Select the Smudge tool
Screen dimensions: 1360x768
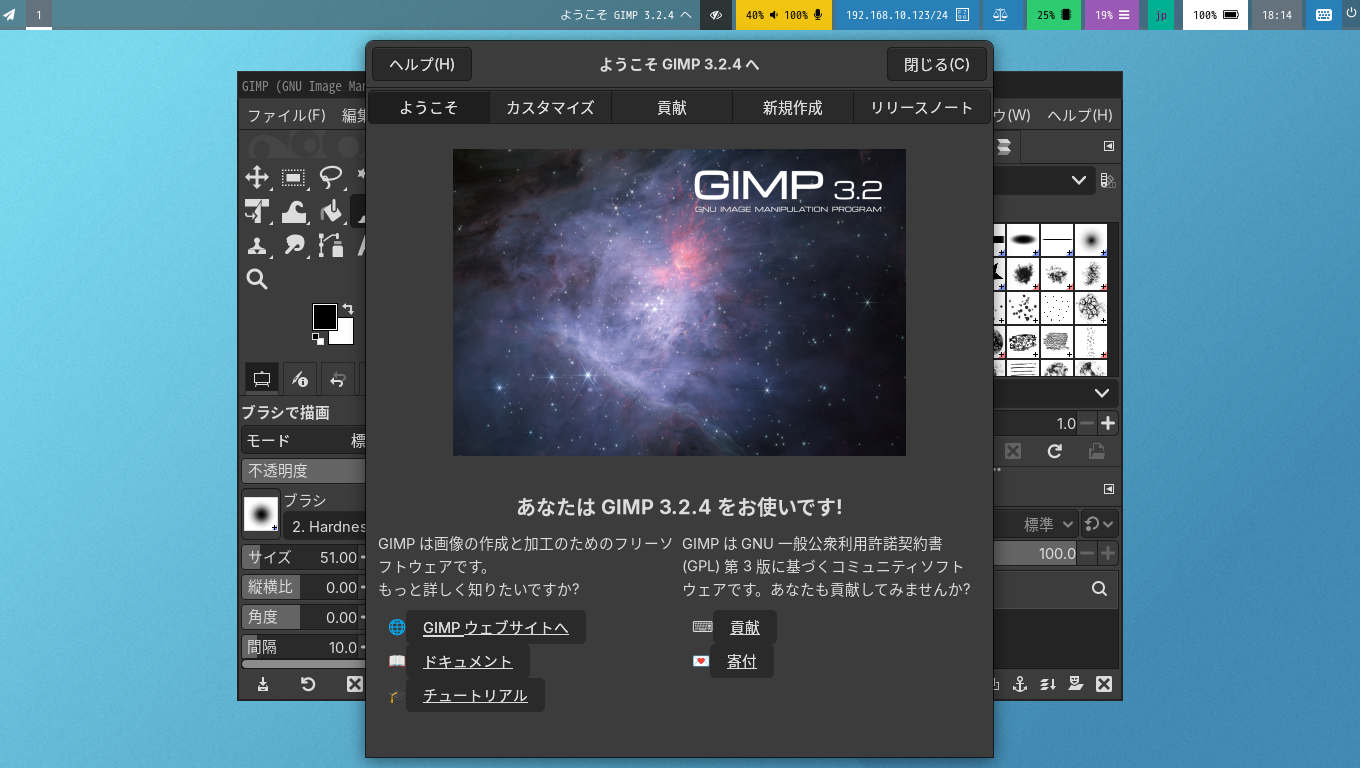[293, 245]
